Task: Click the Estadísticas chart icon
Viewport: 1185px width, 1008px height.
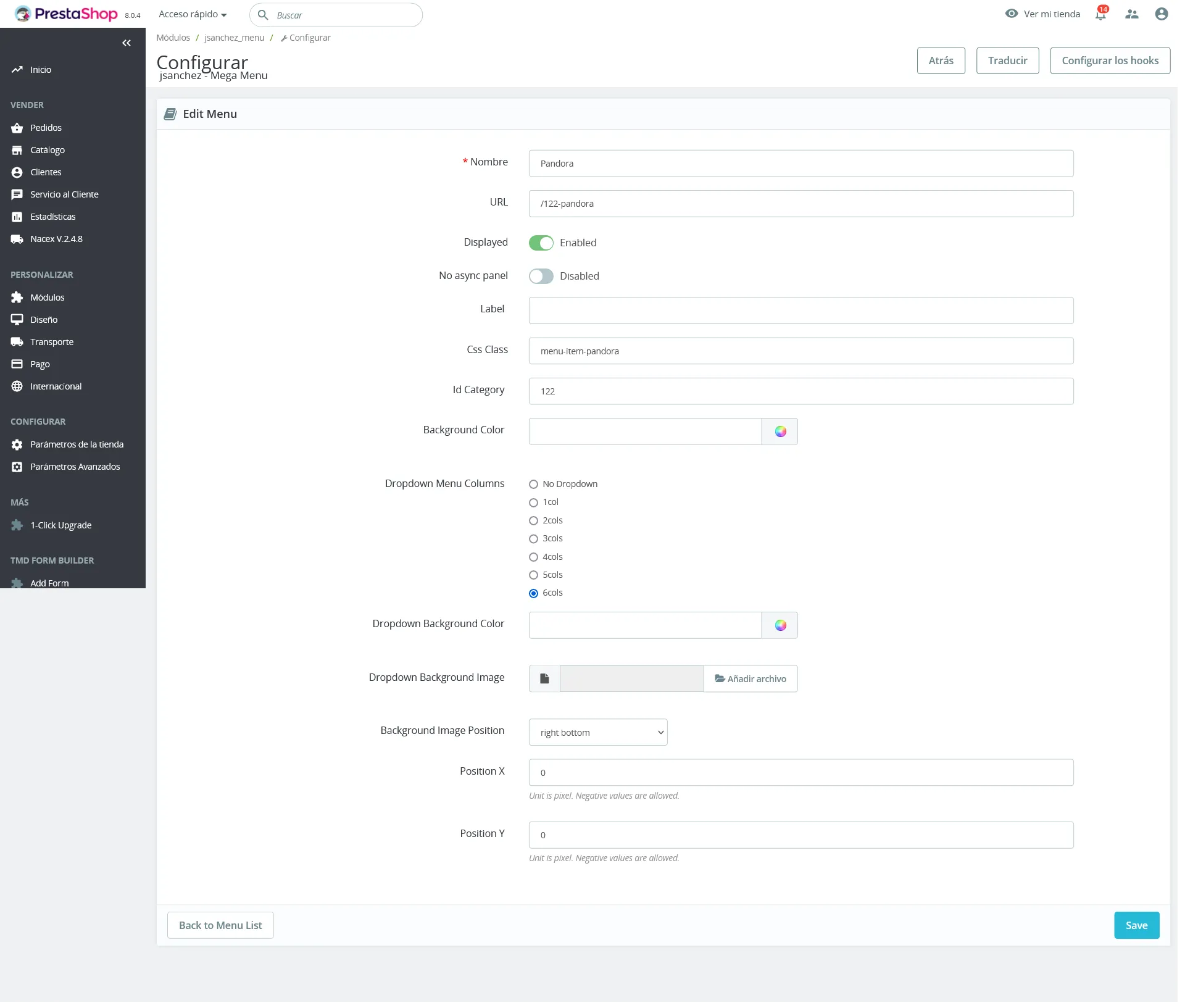Action: (17, 217)
